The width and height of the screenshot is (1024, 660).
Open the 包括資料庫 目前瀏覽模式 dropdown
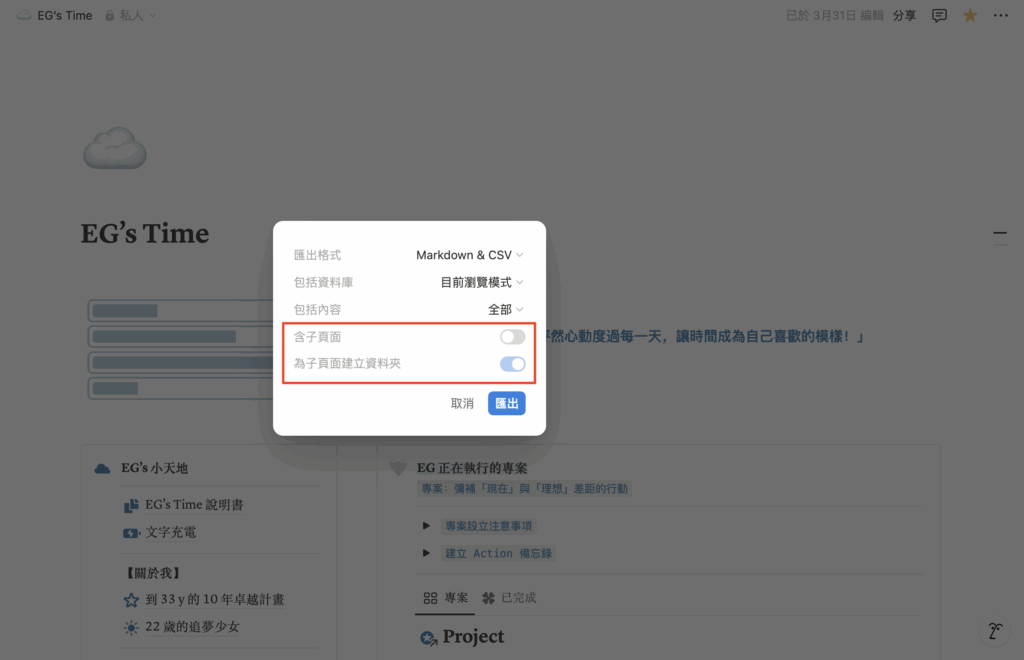pyautogui.click(x=481, y=283)
